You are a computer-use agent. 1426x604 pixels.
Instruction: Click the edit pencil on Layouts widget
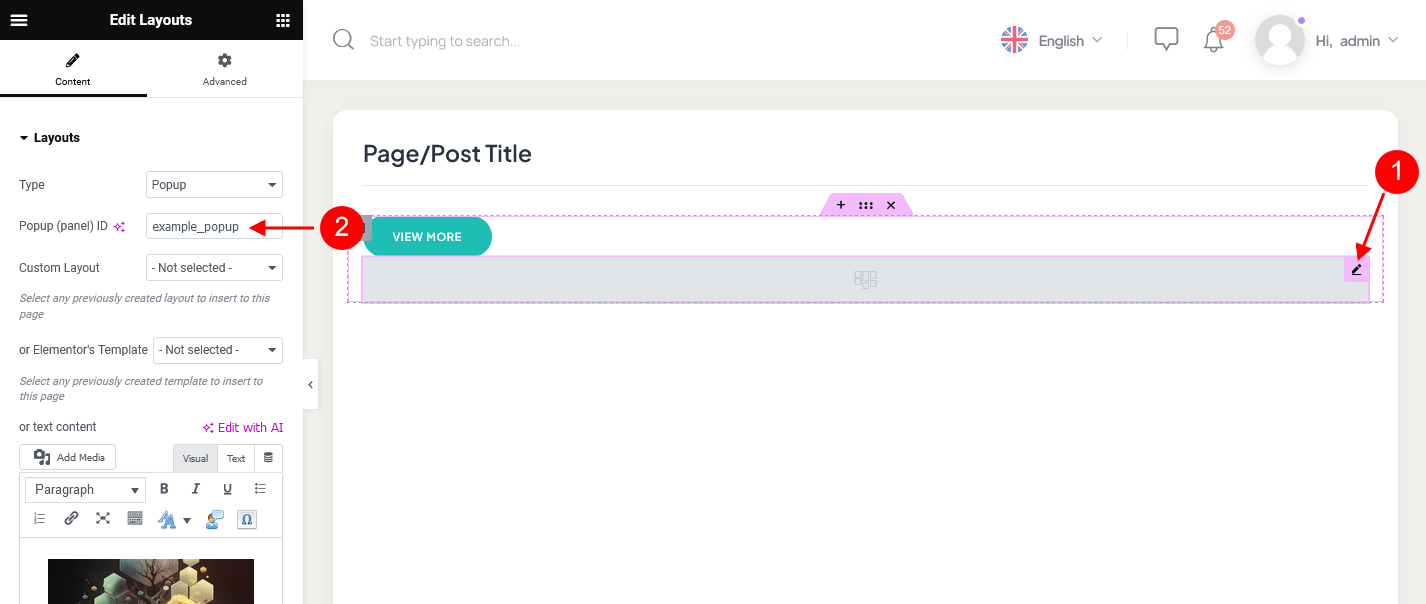point(1357,269)
